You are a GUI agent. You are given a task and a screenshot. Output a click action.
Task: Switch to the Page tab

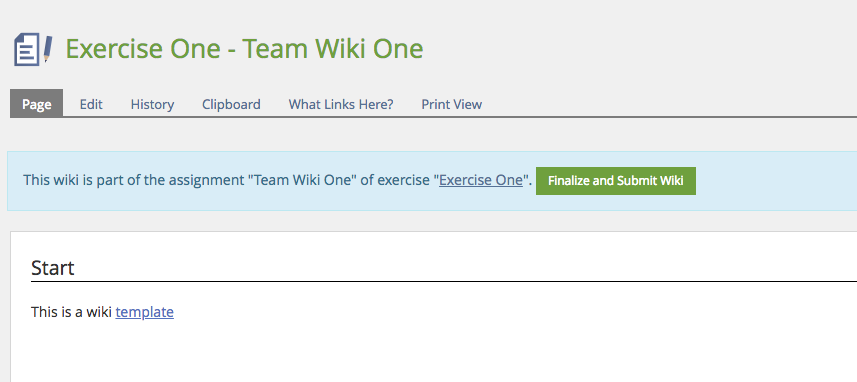pyautogui.click(x=37, y=104)
